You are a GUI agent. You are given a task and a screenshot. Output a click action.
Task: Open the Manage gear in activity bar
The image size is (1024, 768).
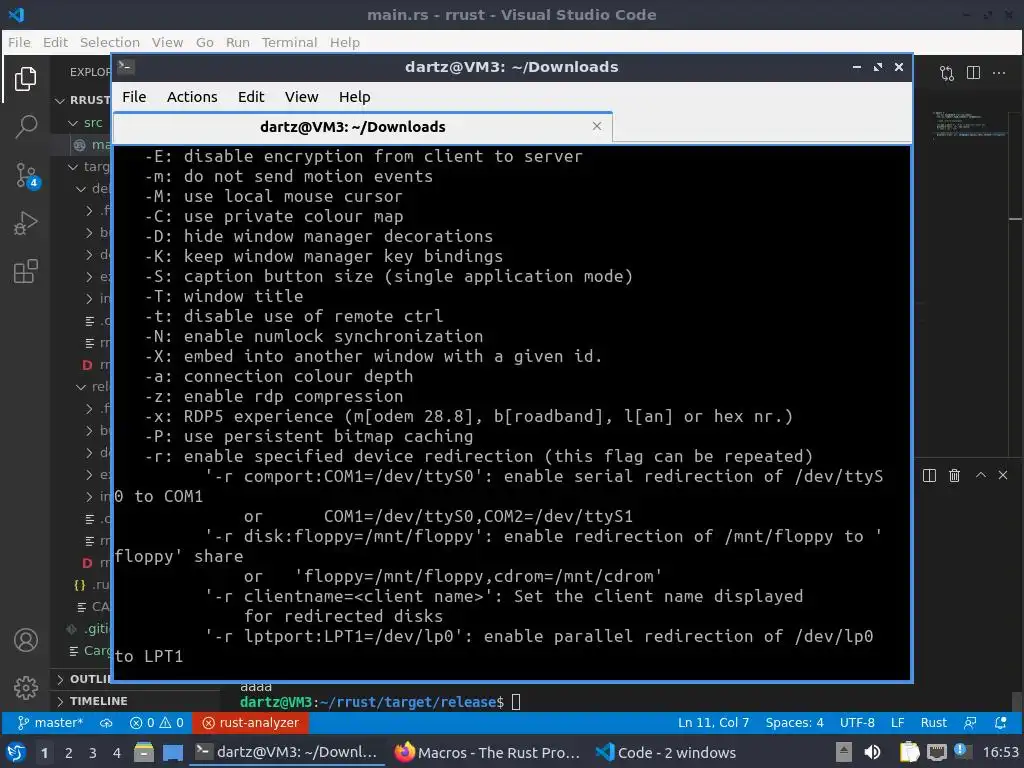pyautogui.click(x=25, y=687)
